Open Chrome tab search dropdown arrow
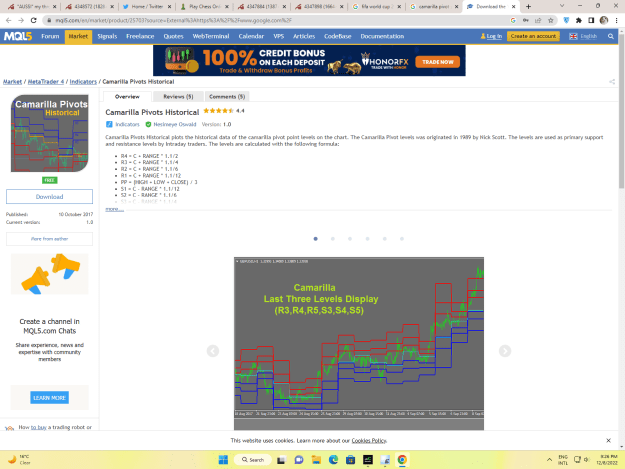625x469 pixels. [562, 6]
